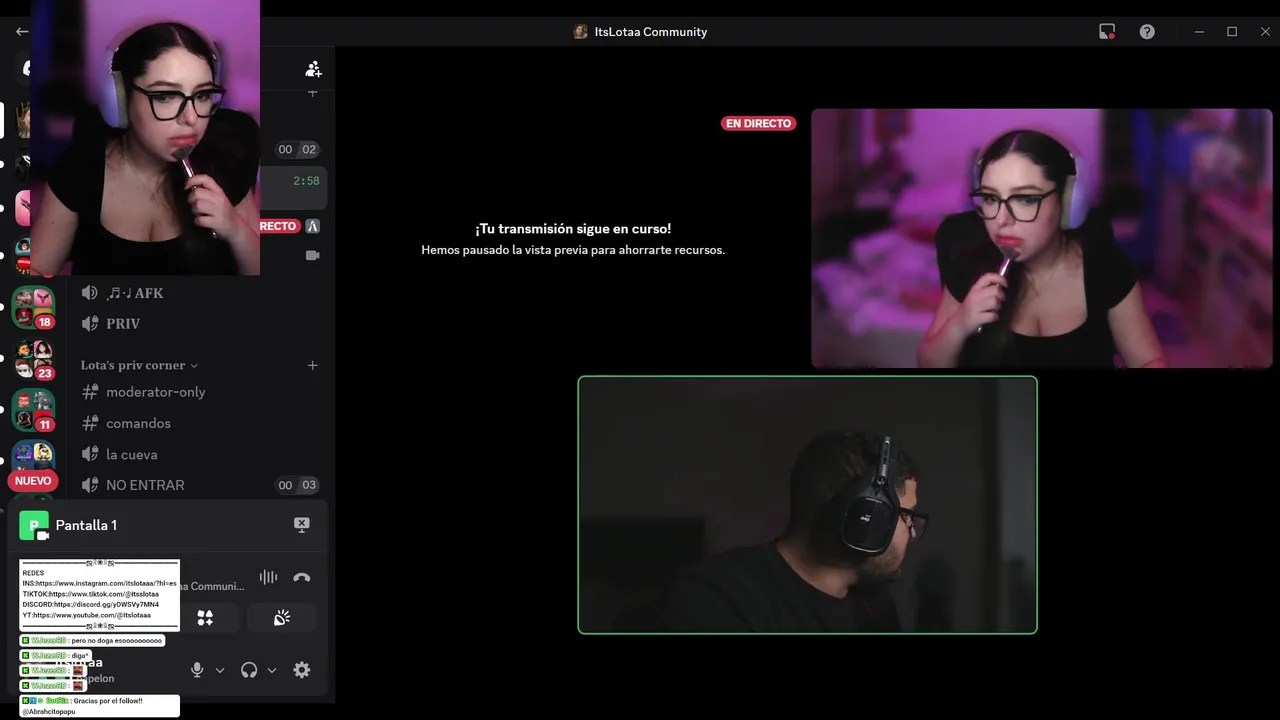This screenshot has height=720, width=1280.
Task: Stop sharing the Pantalla 1 stream
Action: point(301,525)
